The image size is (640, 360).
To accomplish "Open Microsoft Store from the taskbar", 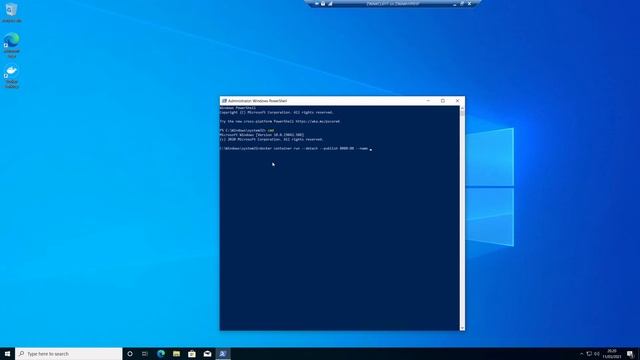I will coord(192,353).
